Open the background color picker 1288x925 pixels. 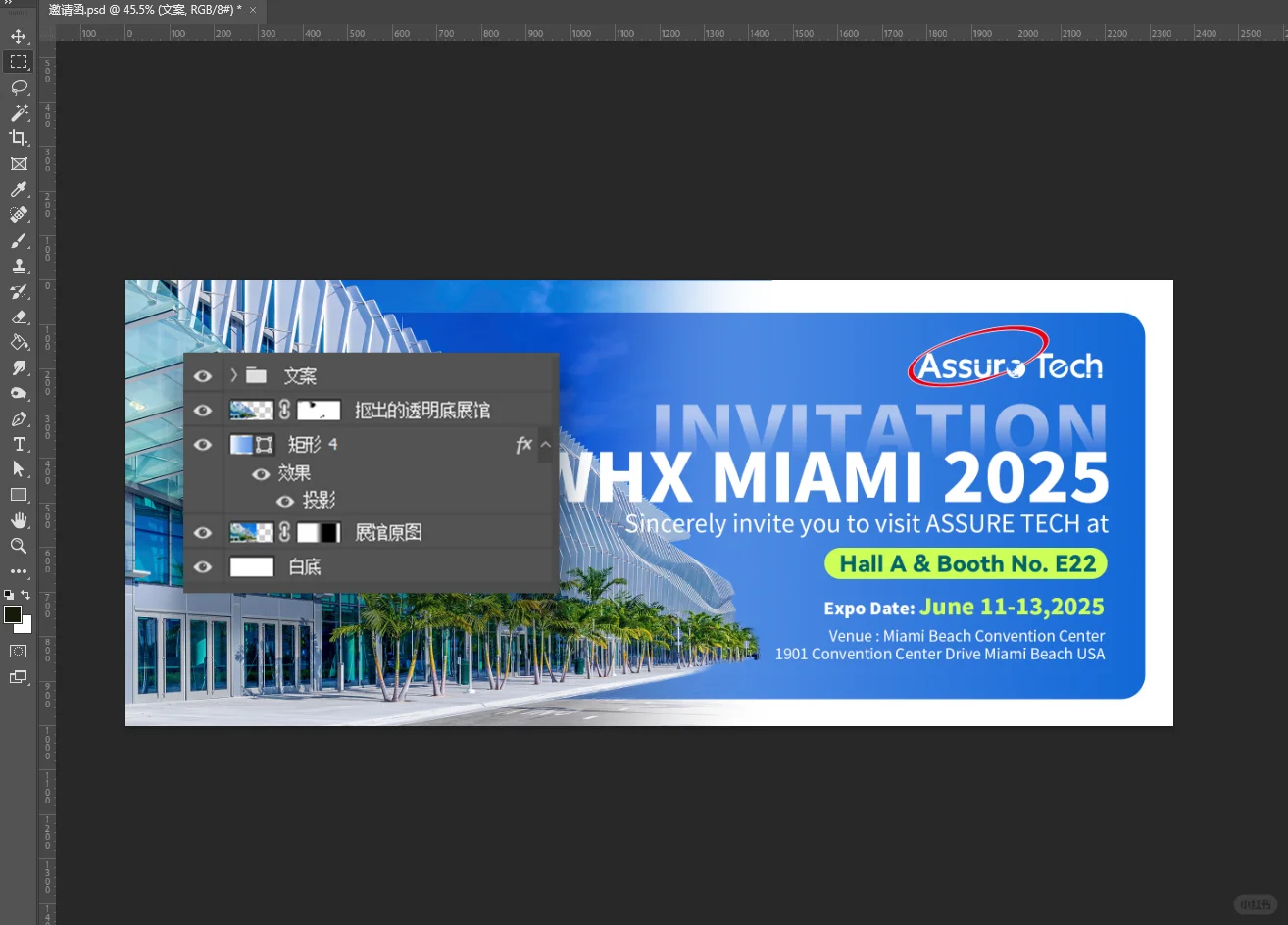coord(26,626)
